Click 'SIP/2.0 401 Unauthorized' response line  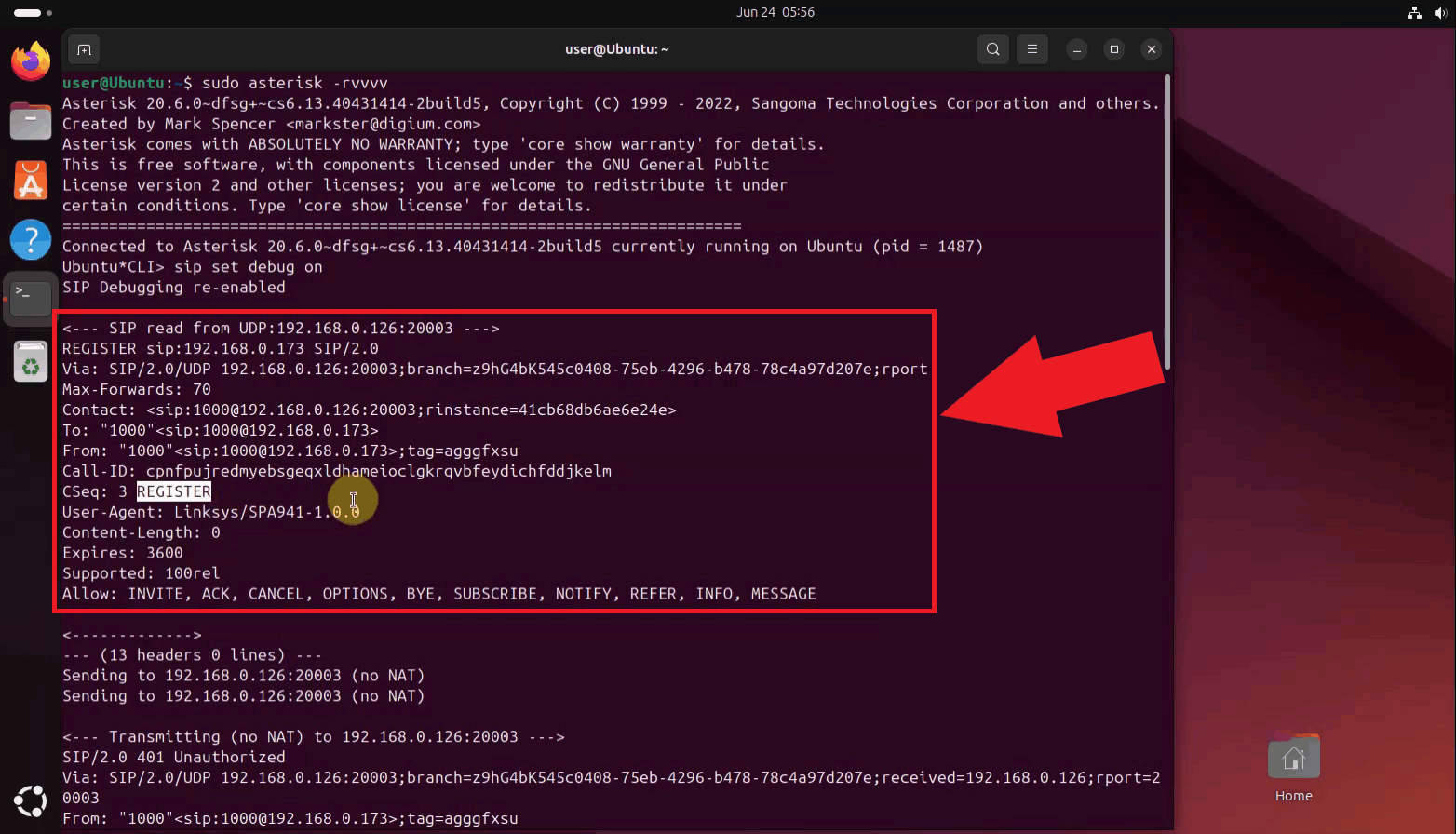tap(174, 758)
